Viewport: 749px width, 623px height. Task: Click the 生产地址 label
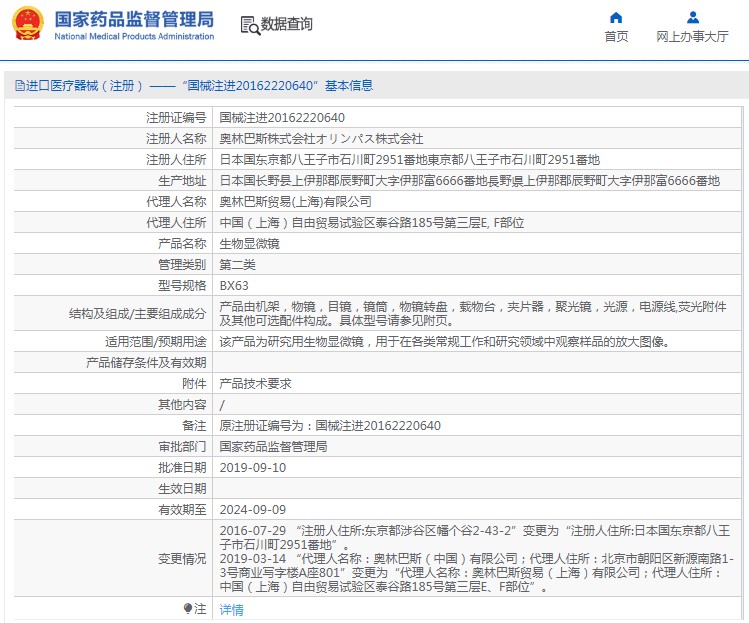182,181
